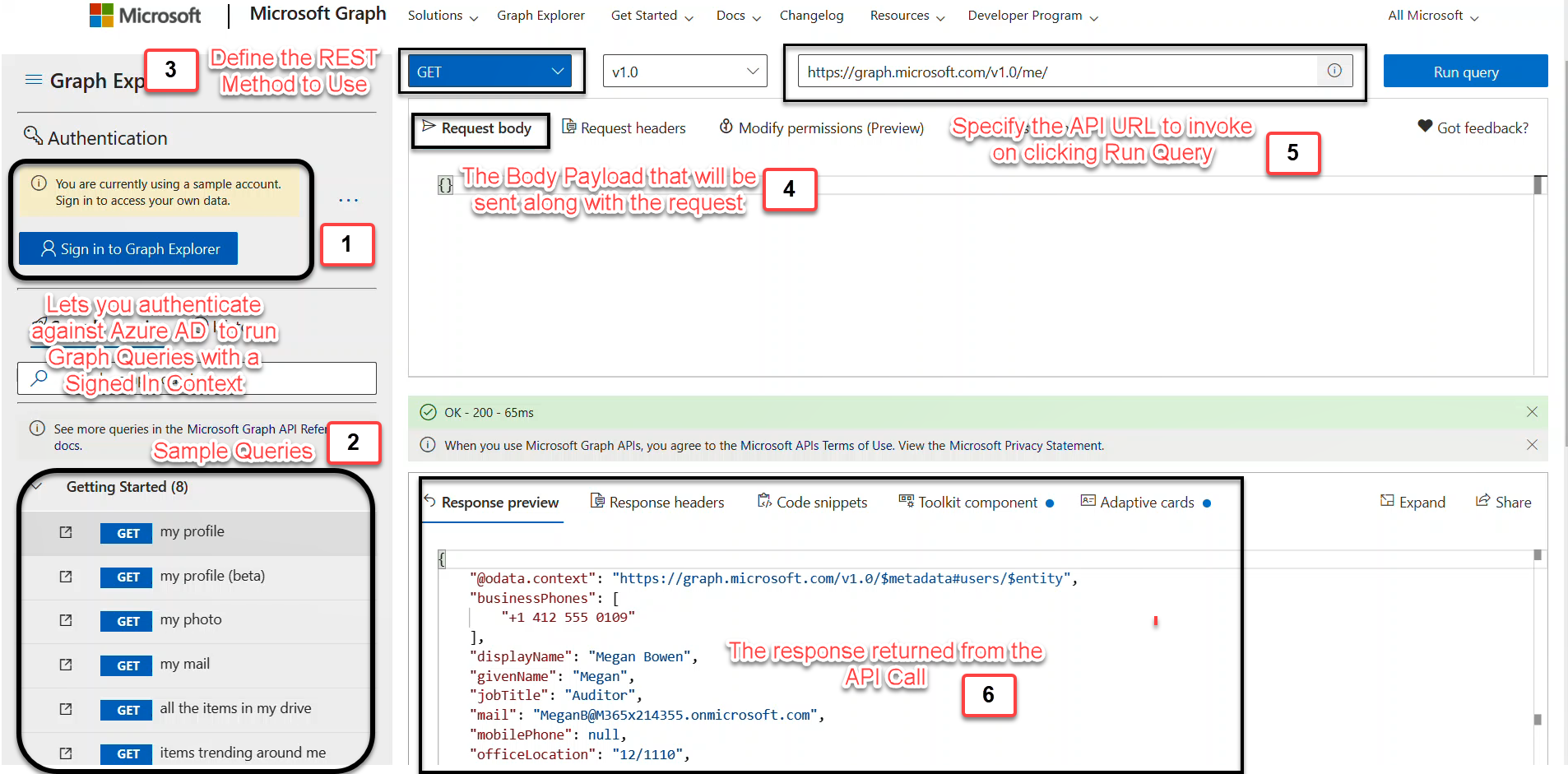Screen dimensions: 1568x774
Task: Switch to the Response preview tab
Action: tap(492, 502)
